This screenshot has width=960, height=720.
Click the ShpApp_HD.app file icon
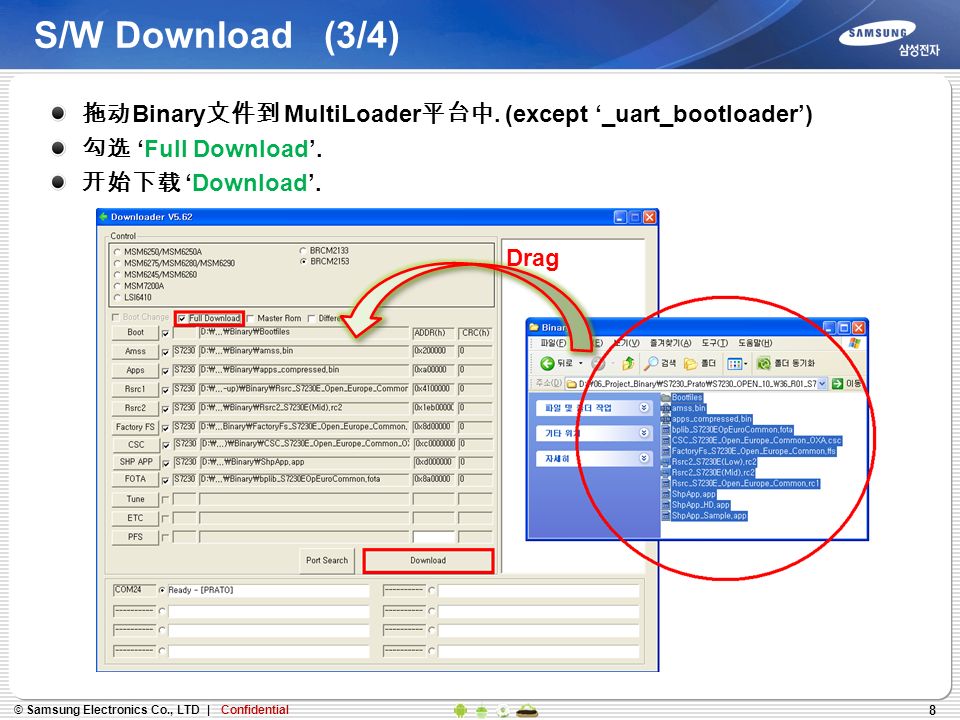[666, 506]
